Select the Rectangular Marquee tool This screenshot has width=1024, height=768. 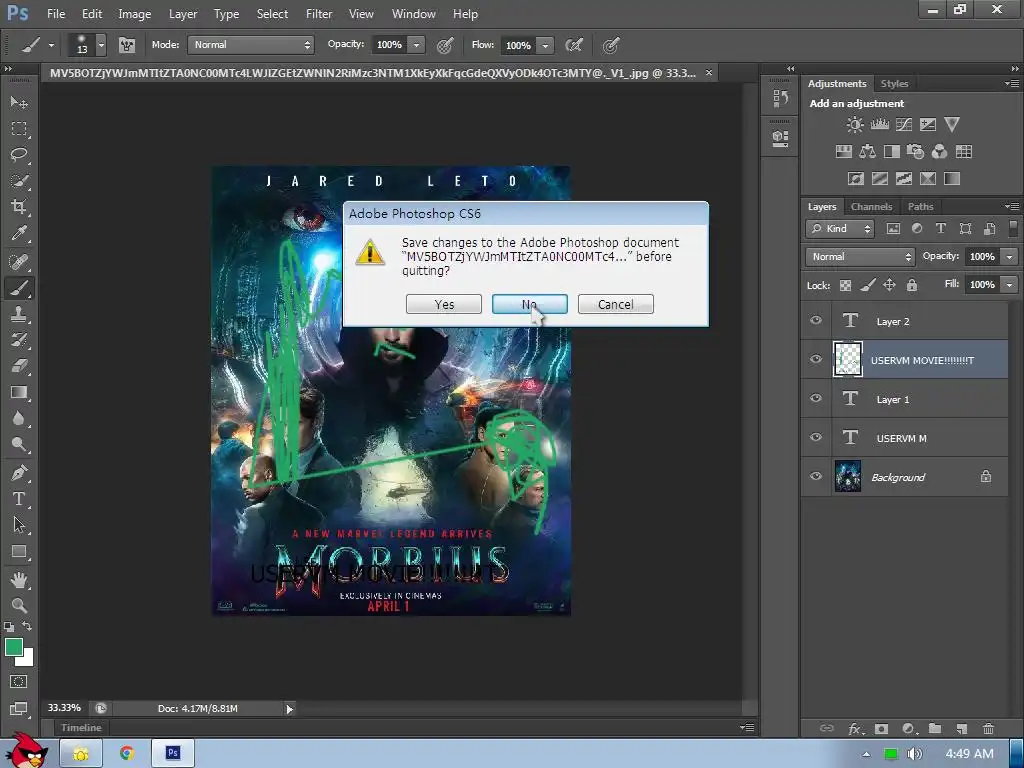(x=19, y=129)
